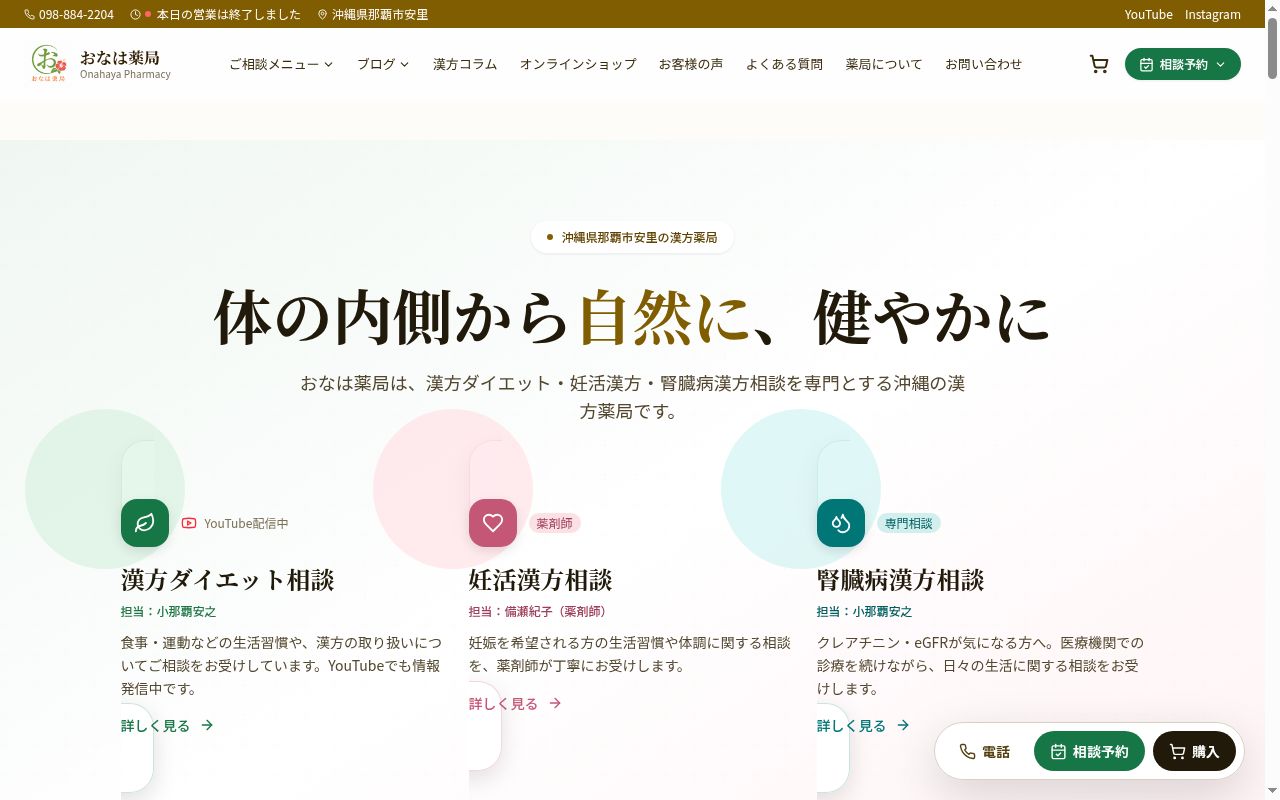This screenshot has width=1280, height=800.
Task: Click the clock icon in the top bar
Action: (135, 15)
